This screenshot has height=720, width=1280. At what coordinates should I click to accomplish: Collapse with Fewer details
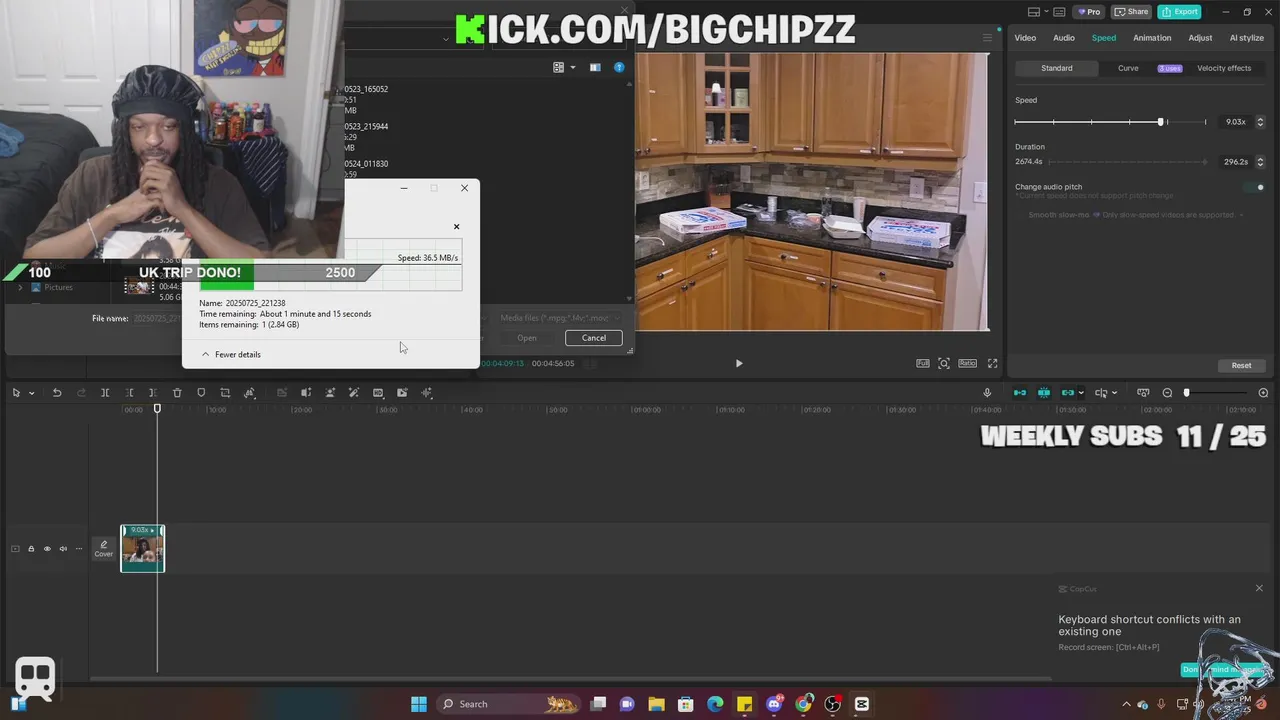point(231,354)
